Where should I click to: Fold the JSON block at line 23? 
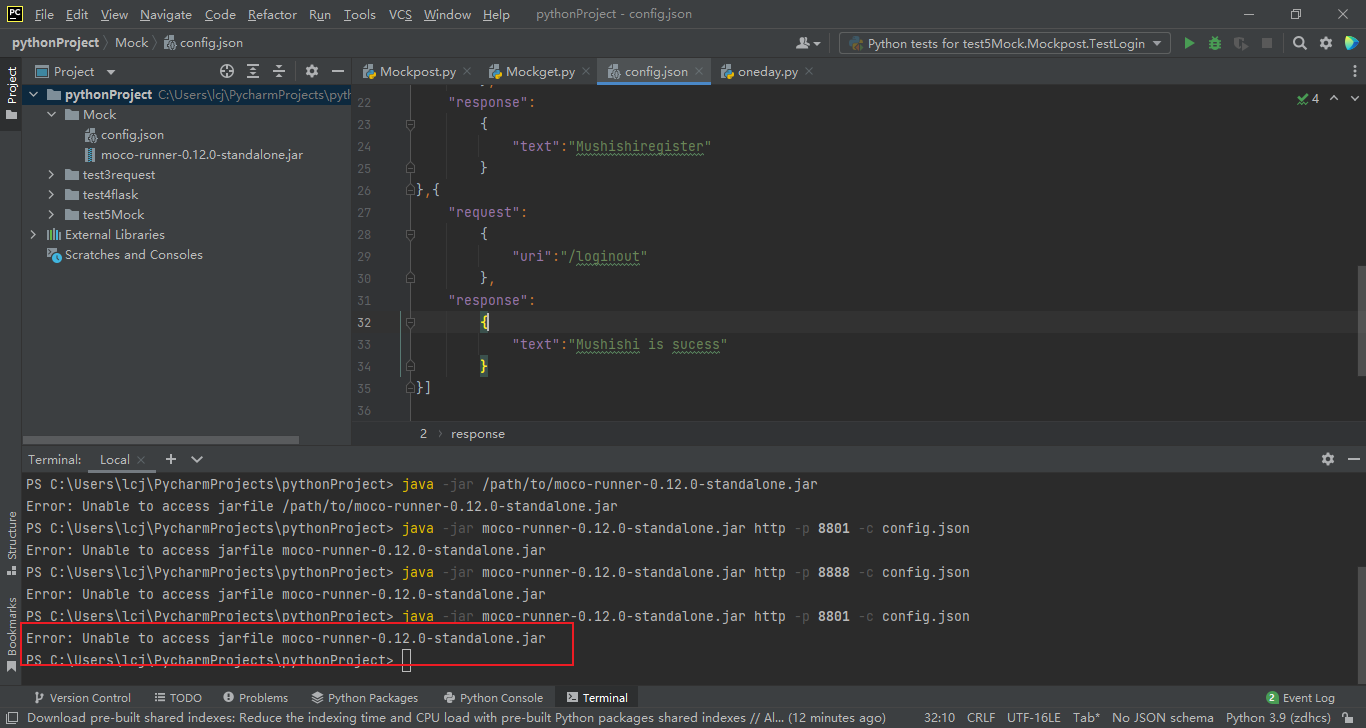point(410,124)
